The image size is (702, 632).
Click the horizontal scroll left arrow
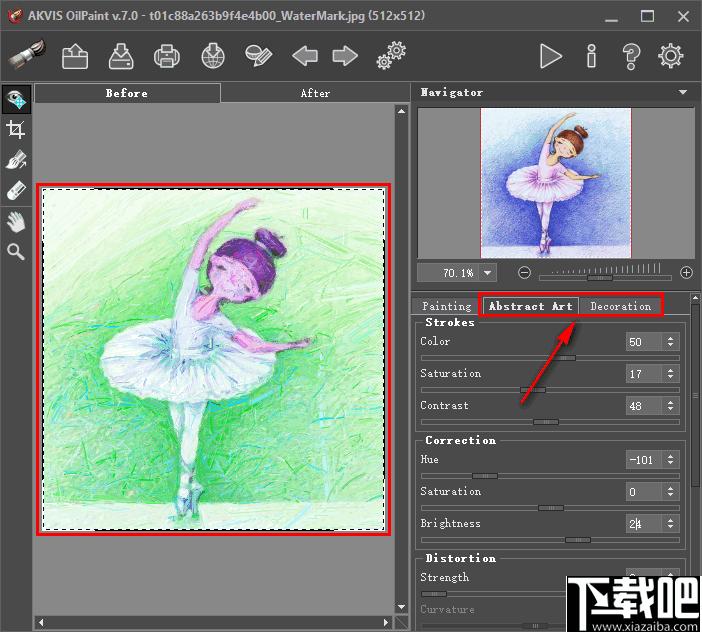click(x=42, y=622)
